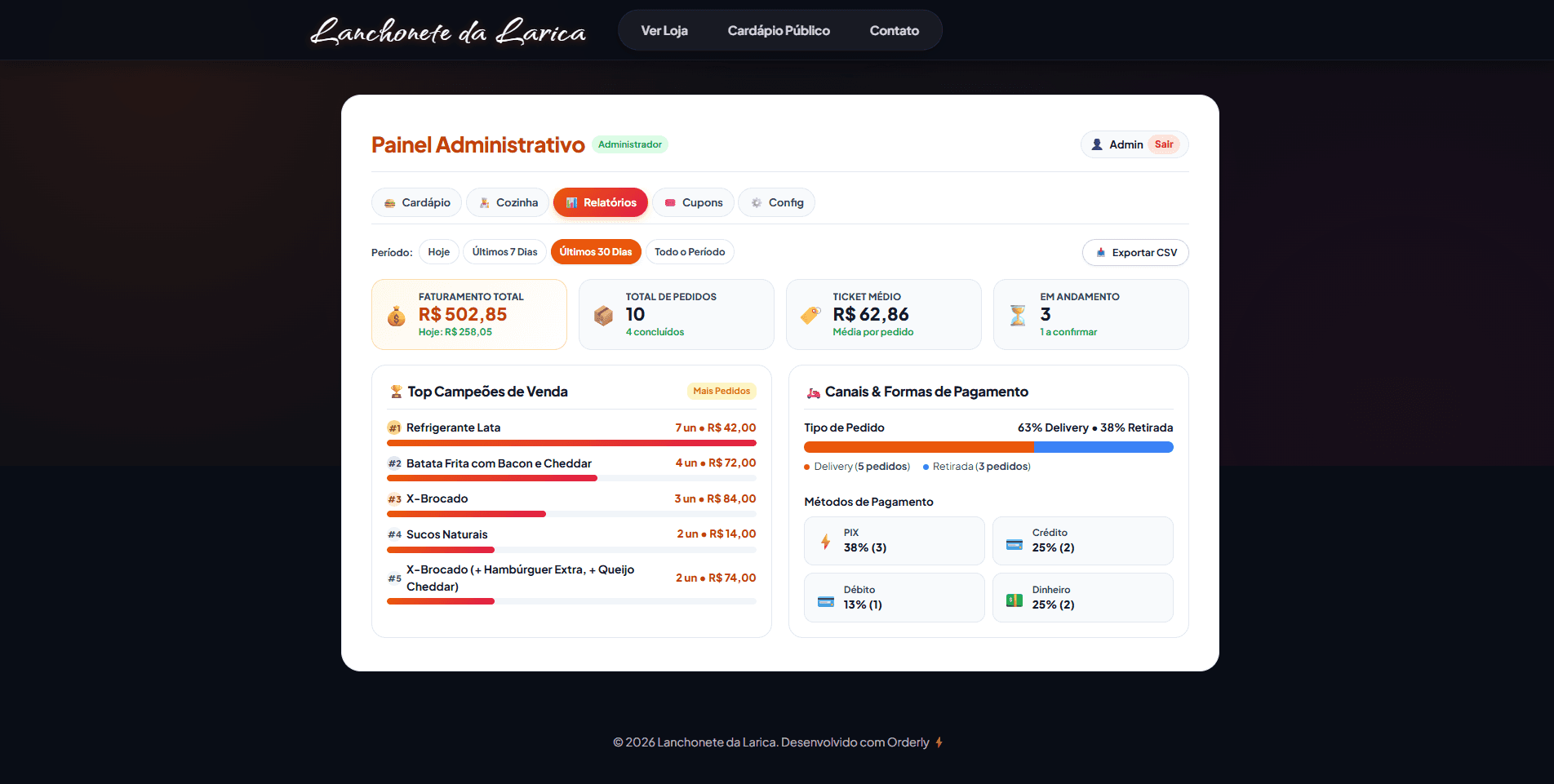1554x784 pixels.
Task: Select Últimos 30 Dias period
Action: (x=596, y=252)
